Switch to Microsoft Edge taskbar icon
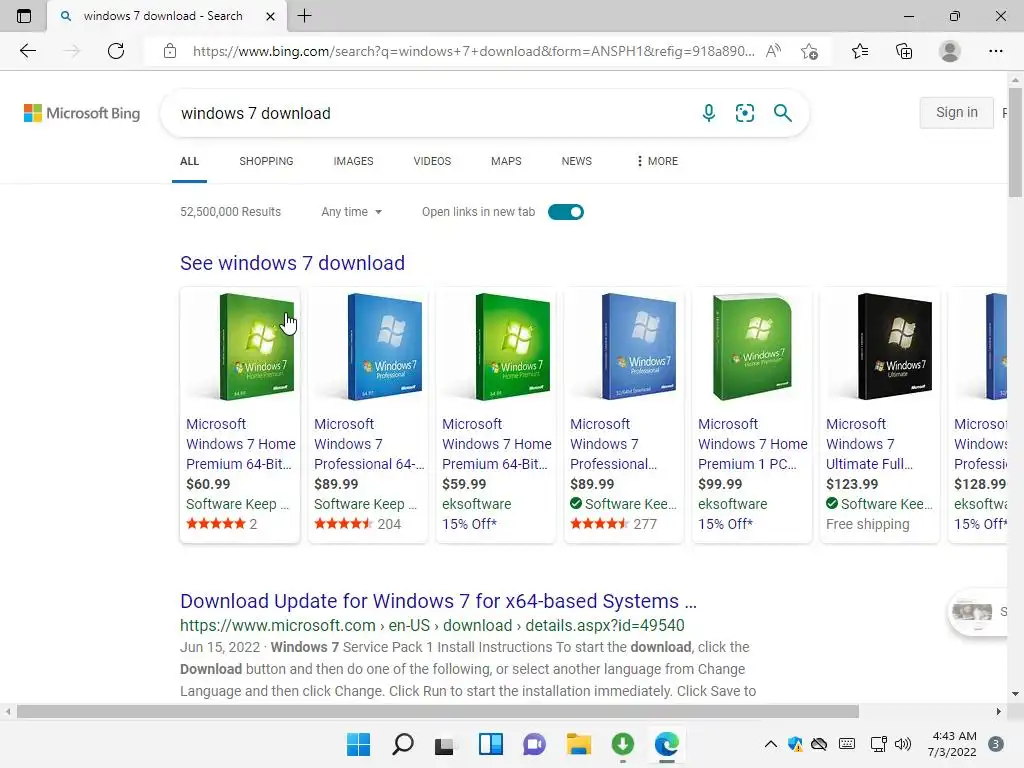The width and height of the screenshot is (1024, 768). [667, 744]
